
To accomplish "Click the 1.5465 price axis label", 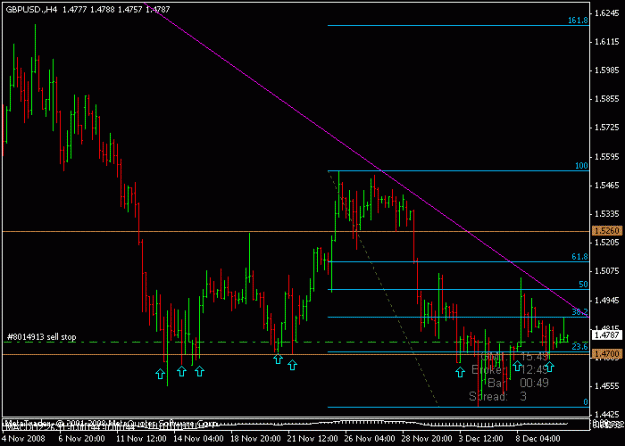I will tap(607, 186).
